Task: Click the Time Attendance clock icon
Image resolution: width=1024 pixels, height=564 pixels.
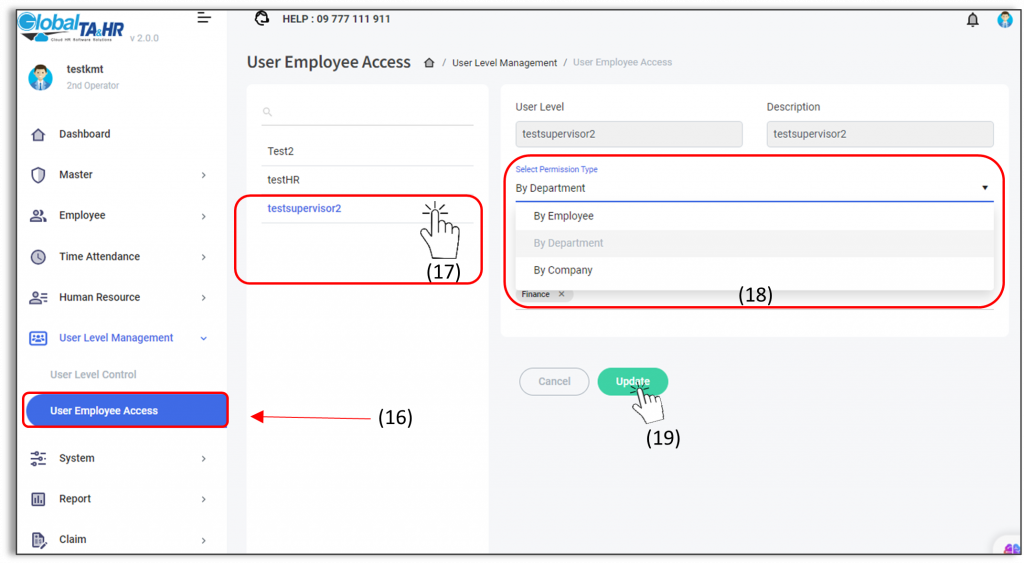Action: pyautogui.click(x=38, y=257)
